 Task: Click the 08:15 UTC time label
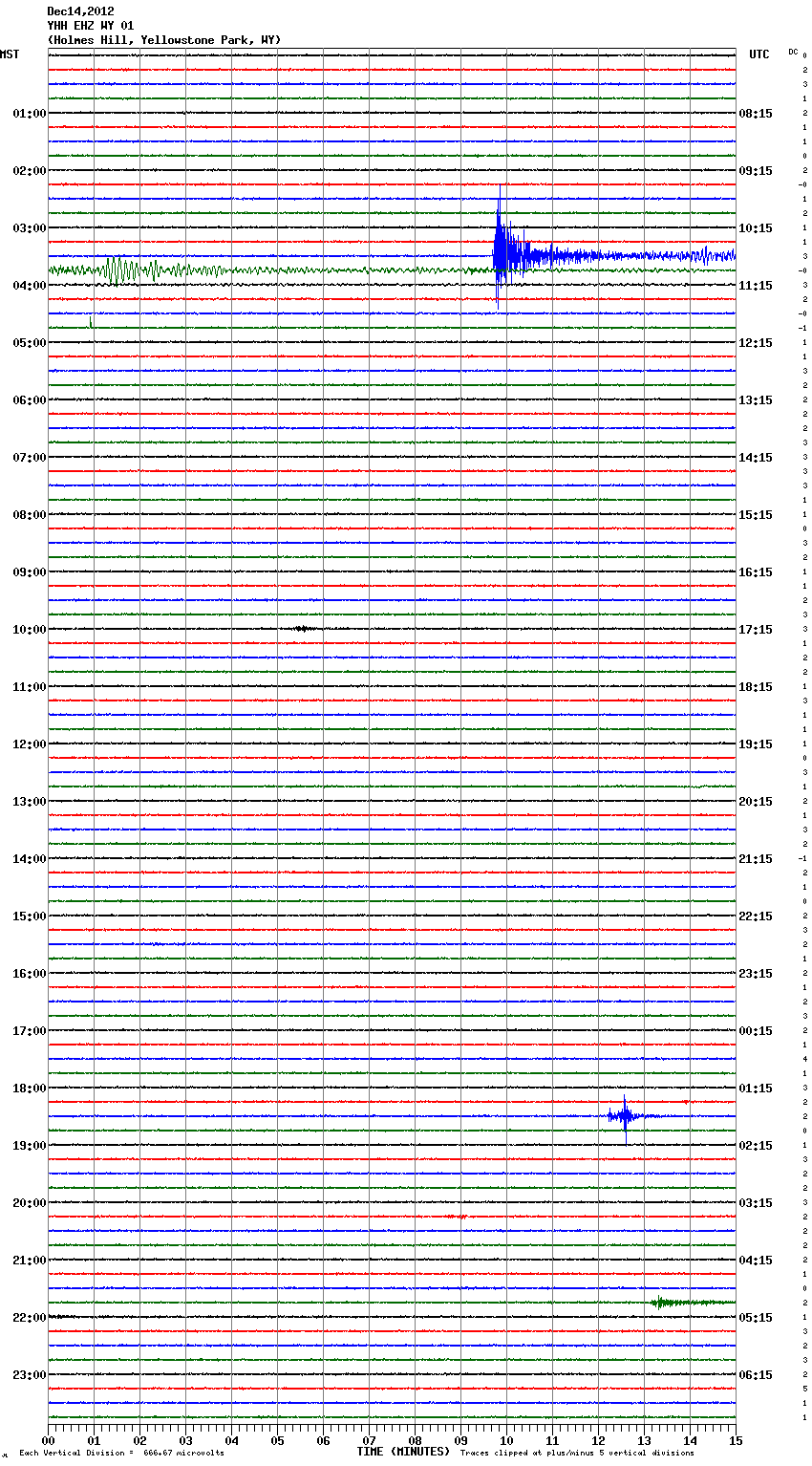[756, 114]
